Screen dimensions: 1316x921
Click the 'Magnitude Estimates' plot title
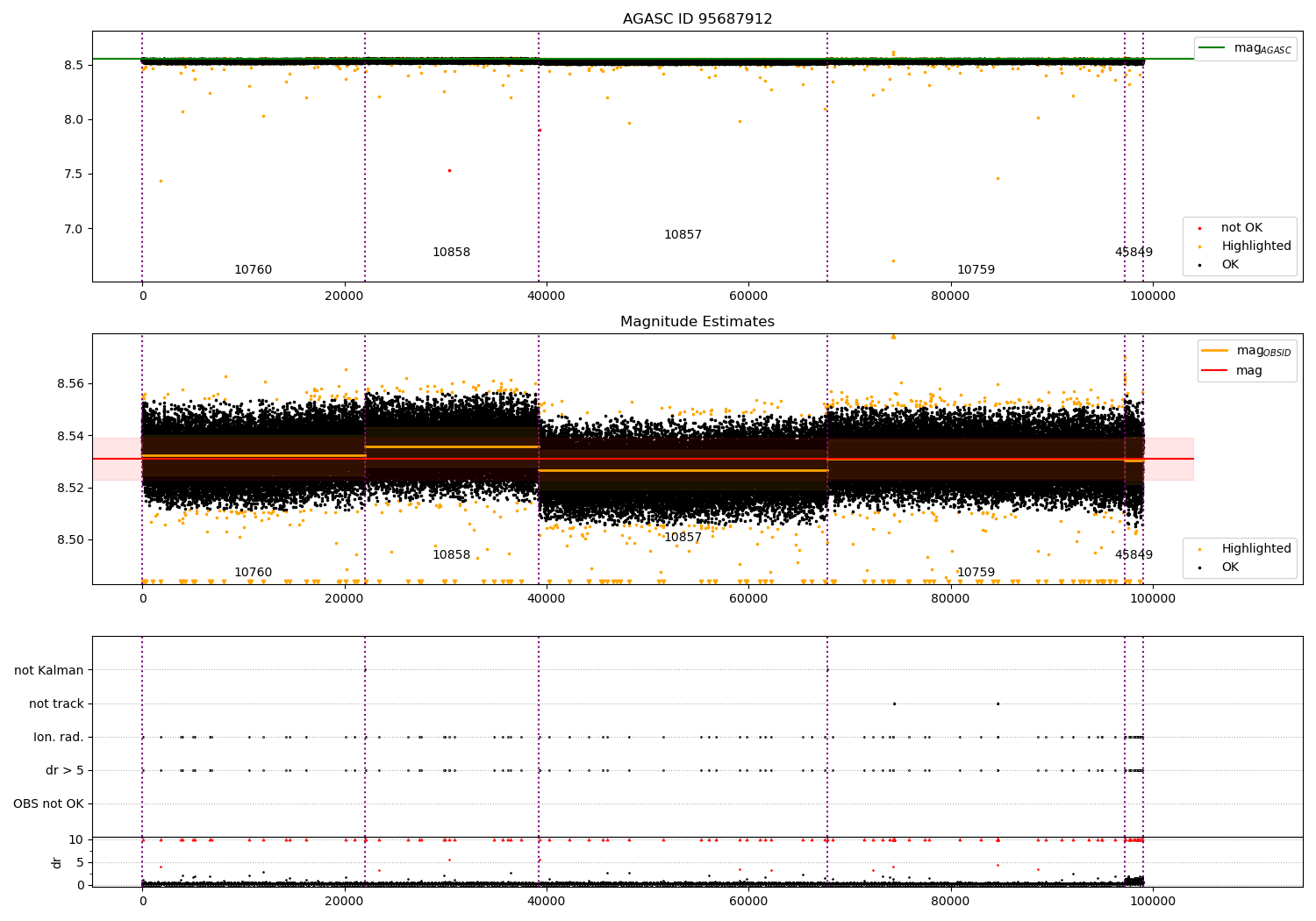(x=697, y=322)
